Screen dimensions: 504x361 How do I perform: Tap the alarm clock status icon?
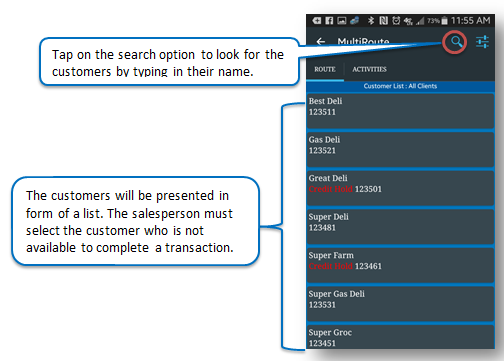(396, 21)
